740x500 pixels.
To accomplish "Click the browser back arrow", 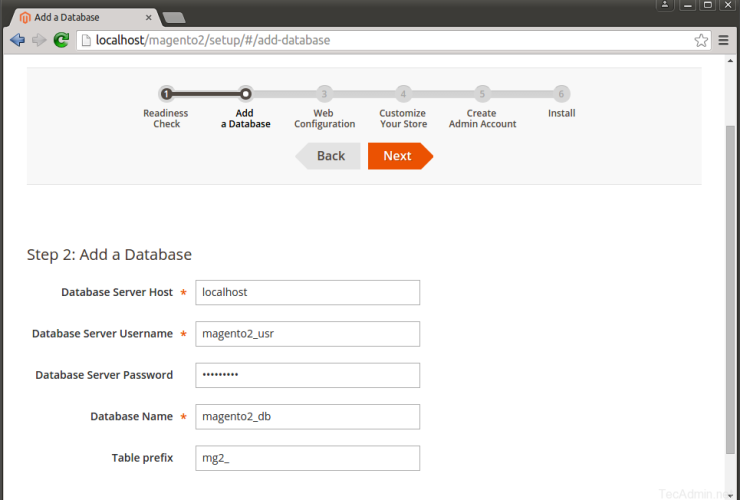I will click(17, 40).
